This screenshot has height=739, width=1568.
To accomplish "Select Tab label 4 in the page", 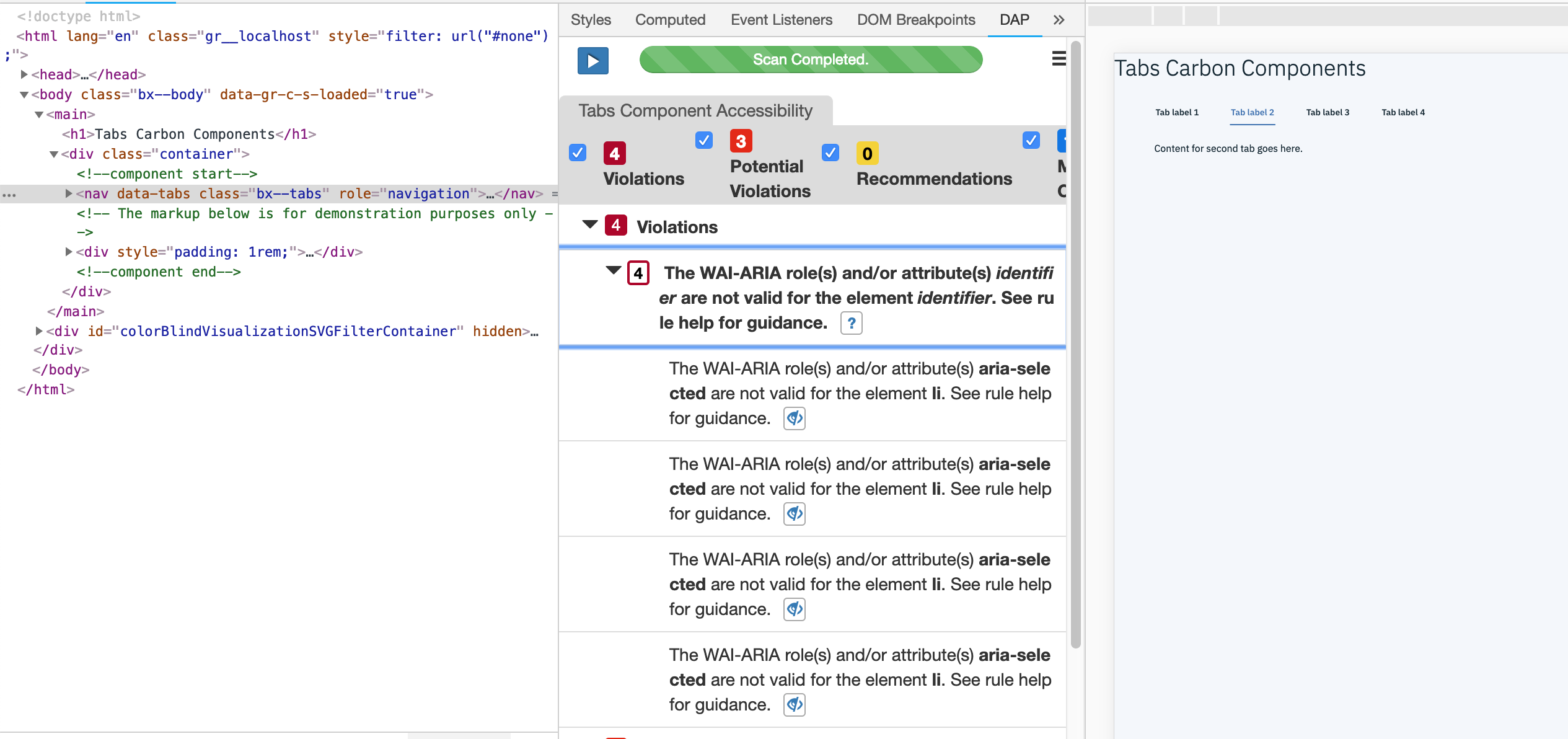I will (x=1403, y=112).
